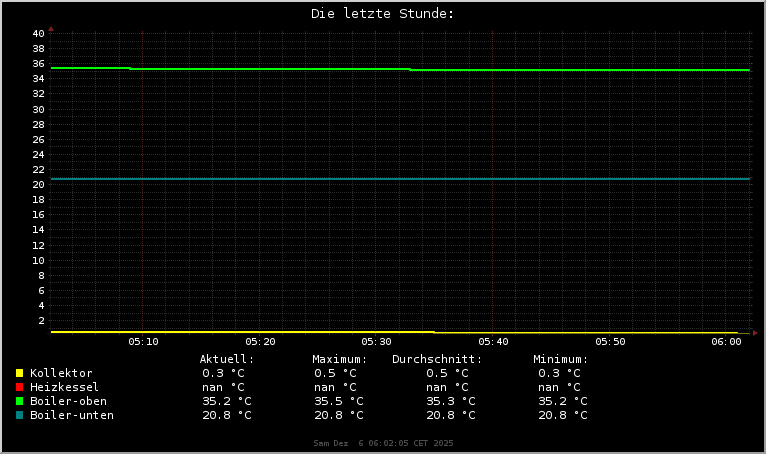The width and height of the screenshot is (766, 454).
Task: Select the green Boiler-oben legend swatch
Action: click(x=19, y=401)
